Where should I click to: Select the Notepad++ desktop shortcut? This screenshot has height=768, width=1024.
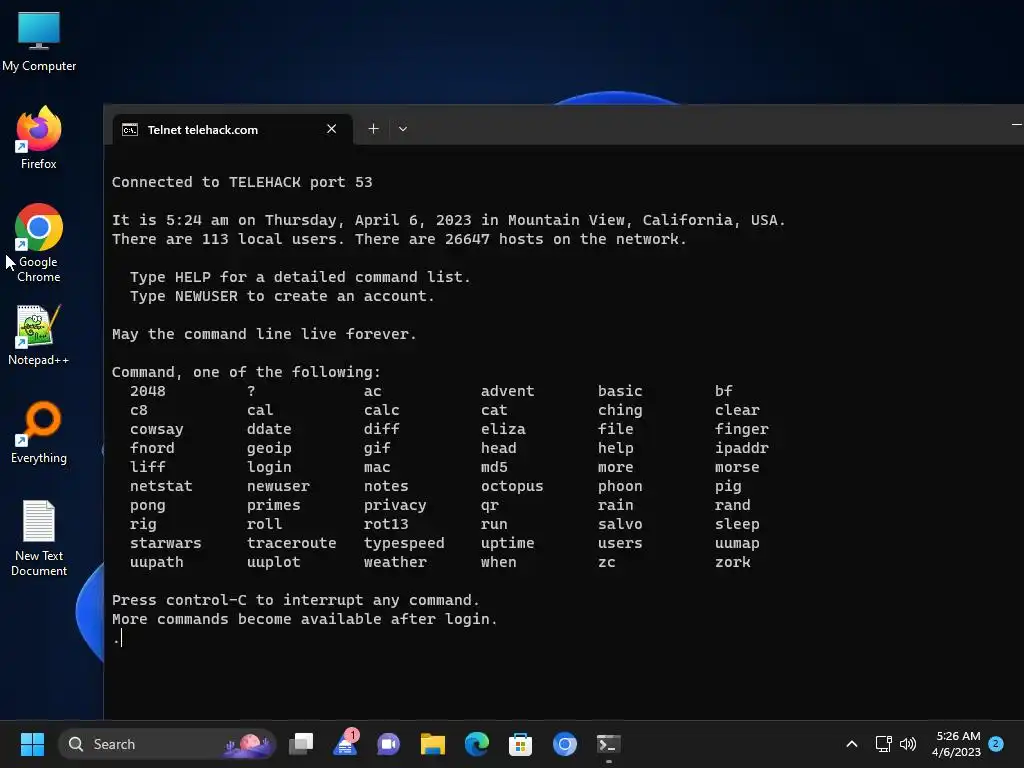(x=39, y=335)
